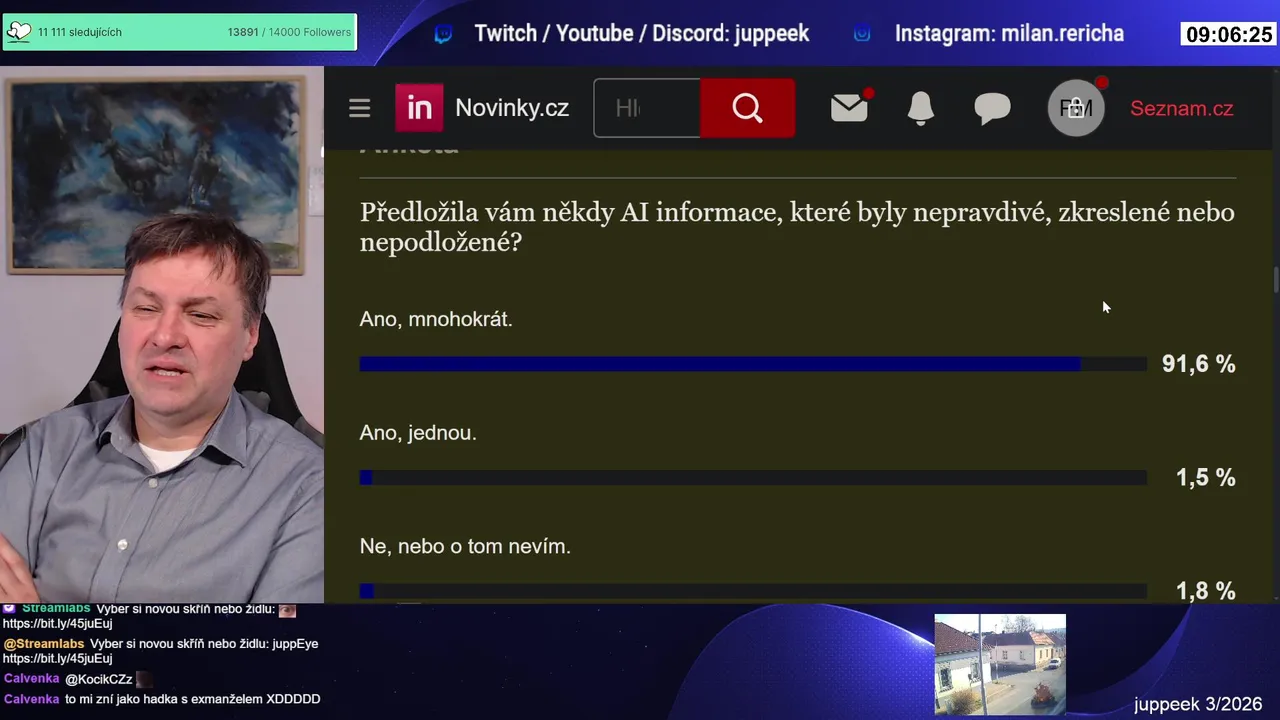Click the @KocikCZz mention in chat
The height and width of the screenshot is (720, 1280).
coord(98,679)
